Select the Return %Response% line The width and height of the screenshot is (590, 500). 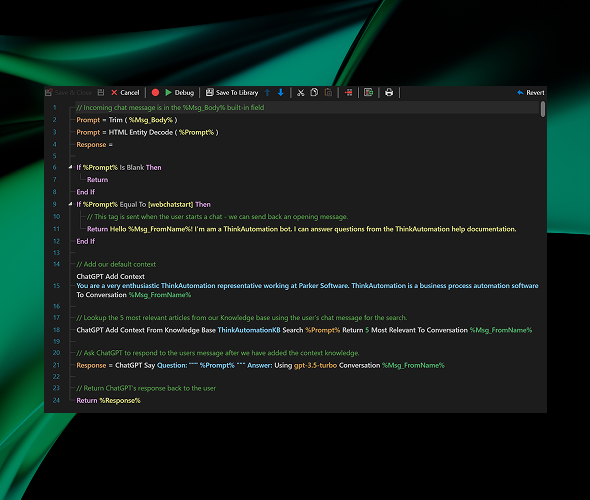click(x=108, y=401)
